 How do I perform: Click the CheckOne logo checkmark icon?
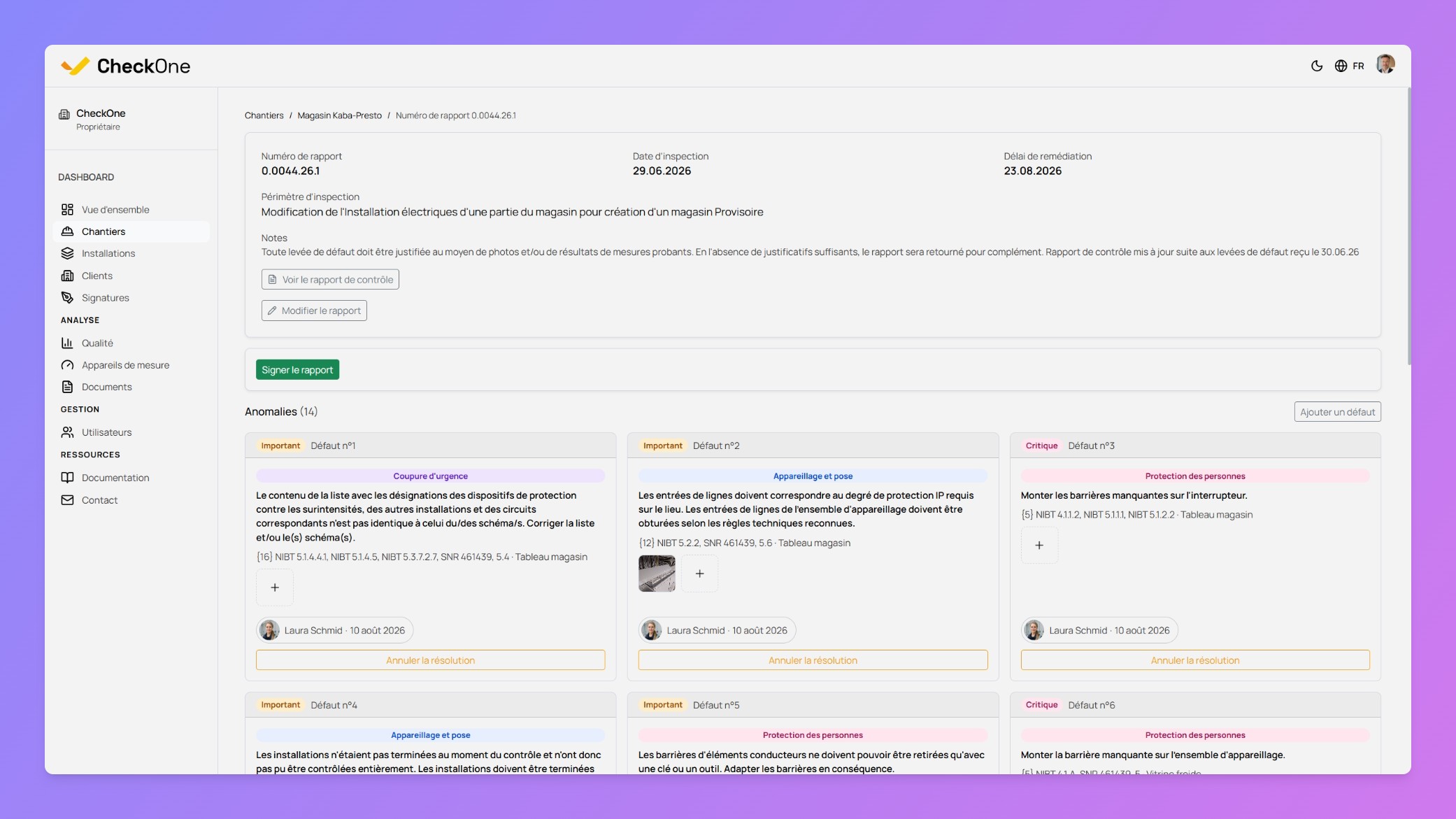[x=75, y=66]
